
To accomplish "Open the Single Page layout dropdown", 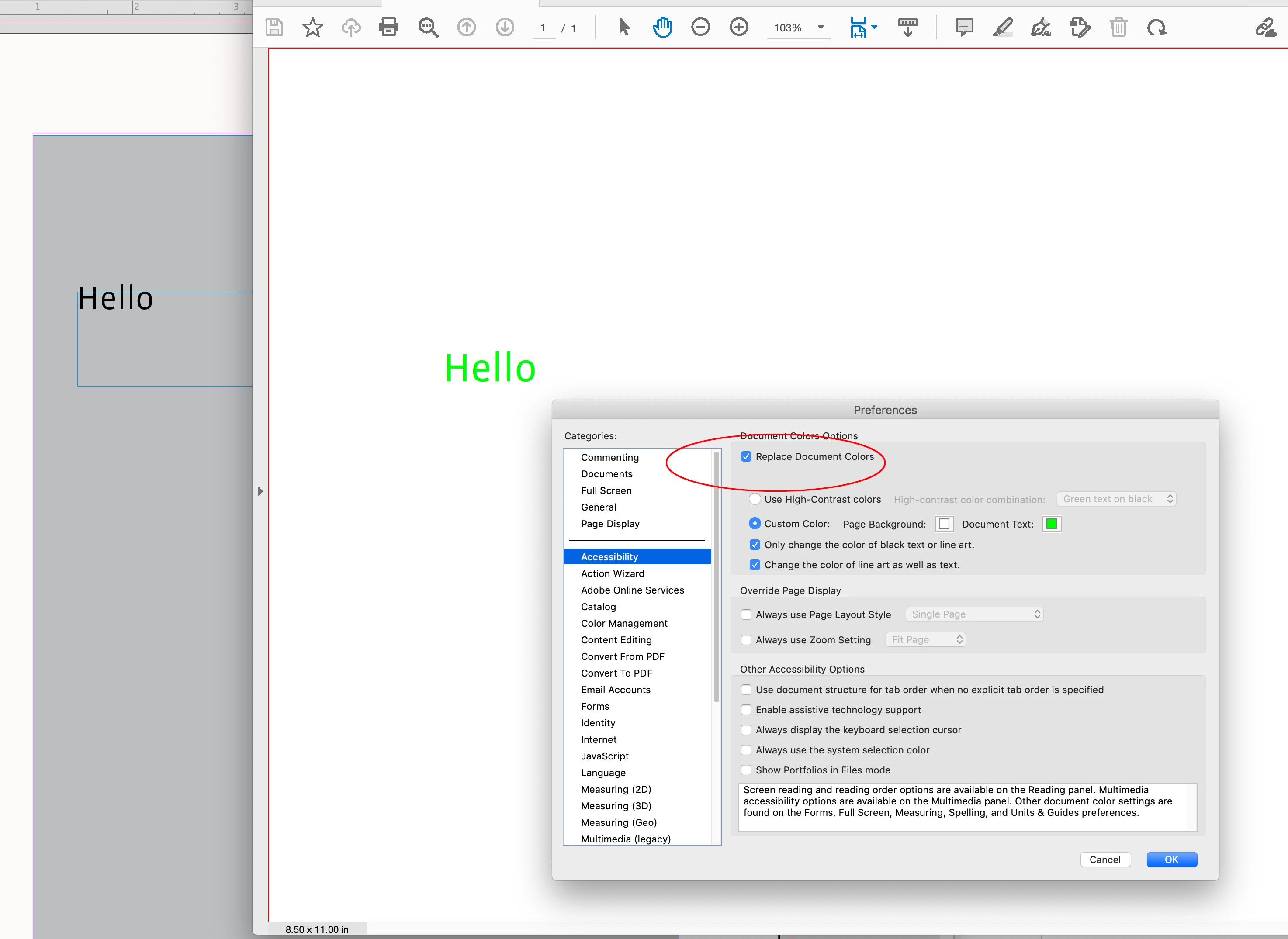I will pos(974,614).
